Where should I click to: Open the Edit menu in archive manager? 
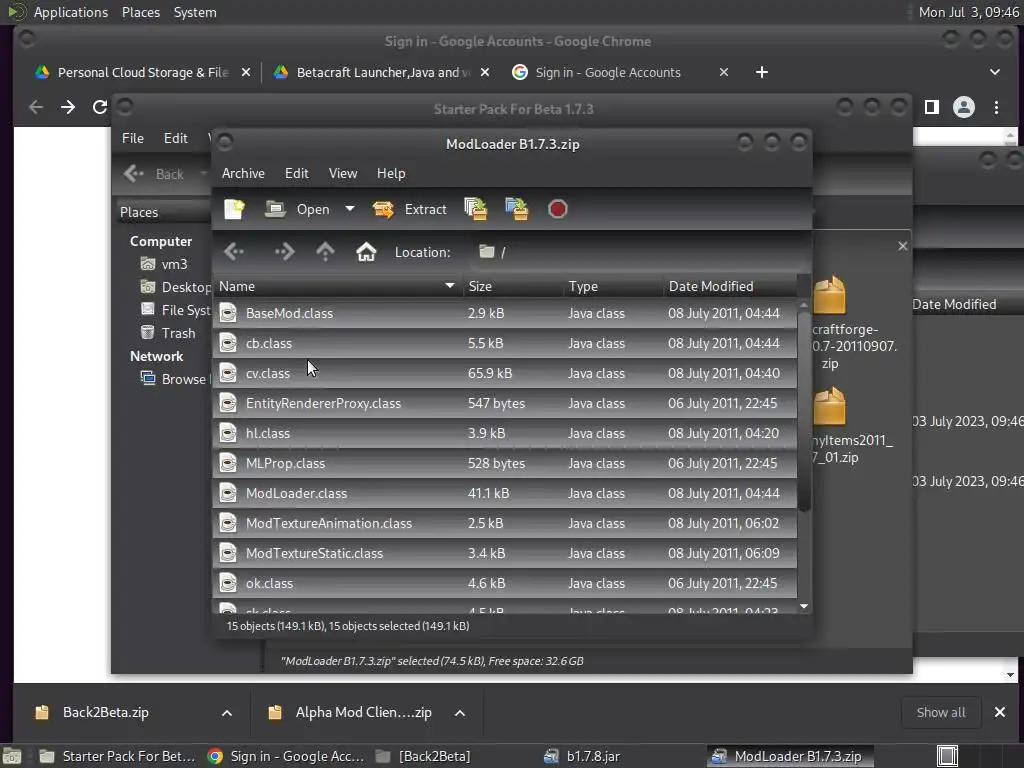[x=296, y=173]
